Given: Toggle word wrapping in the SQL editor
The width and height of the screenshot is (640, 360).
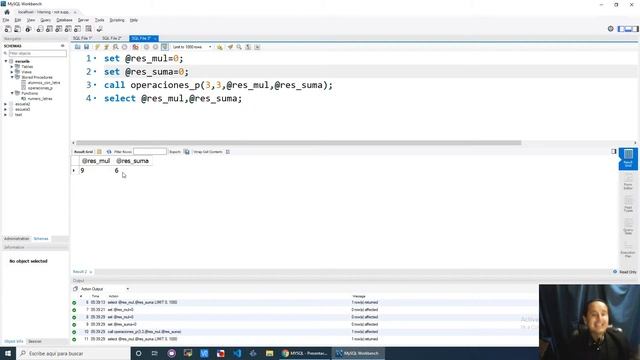Looking at the screenshot, I should tap(257, 47).
